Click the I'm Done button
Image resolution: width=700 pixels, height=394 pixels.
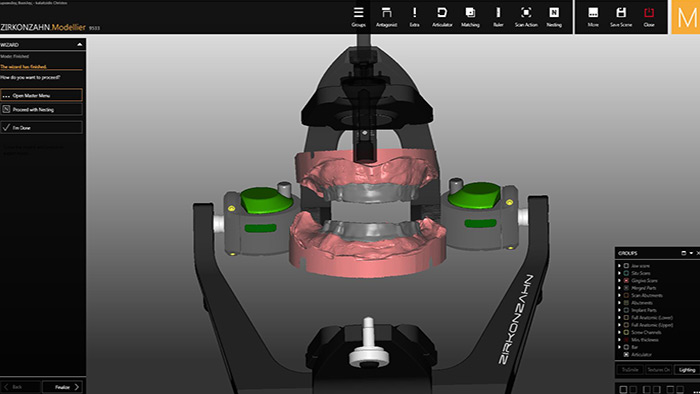pos(42,128)
